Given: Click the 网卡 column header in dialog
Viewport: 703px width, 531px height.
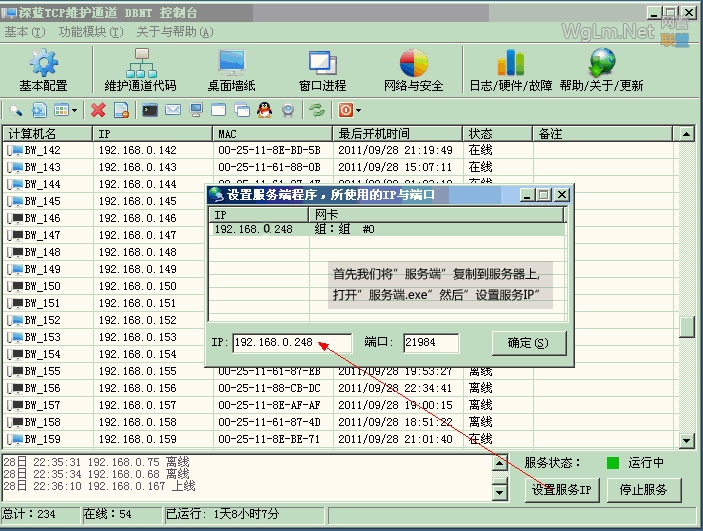Looking at the screenshot, I should [436, 215].
